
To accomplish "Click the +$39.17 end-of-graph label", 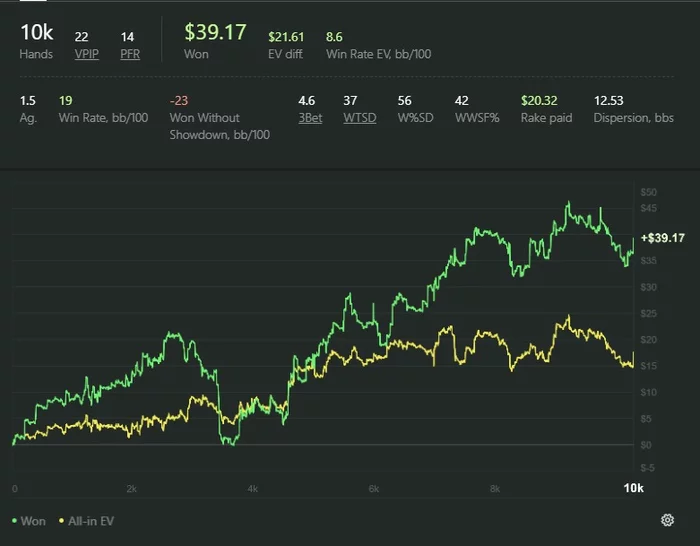I will [x=662, y=238].
